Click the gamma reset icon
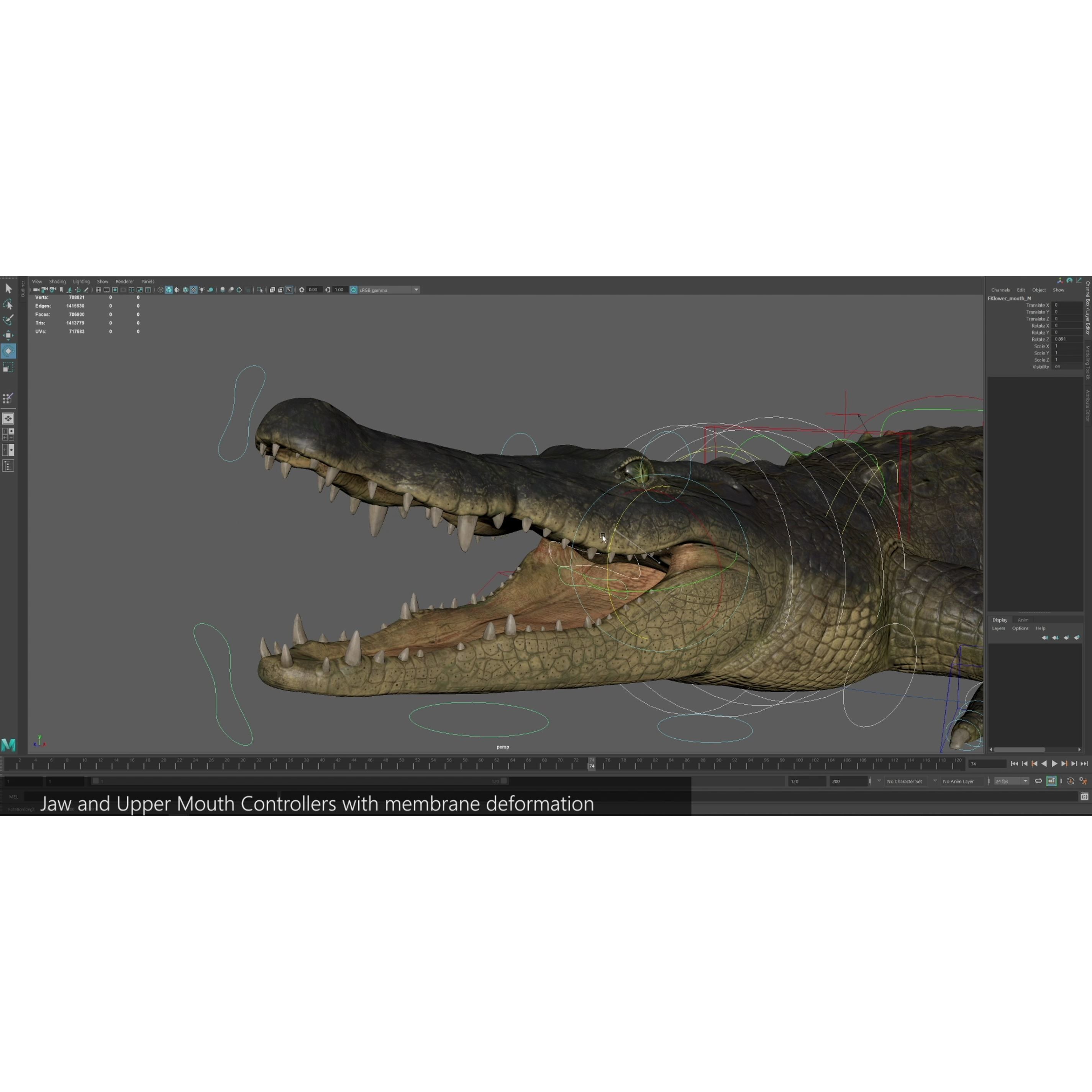The height and width of the screenshot is (1092, 1092). click(328, 290)
